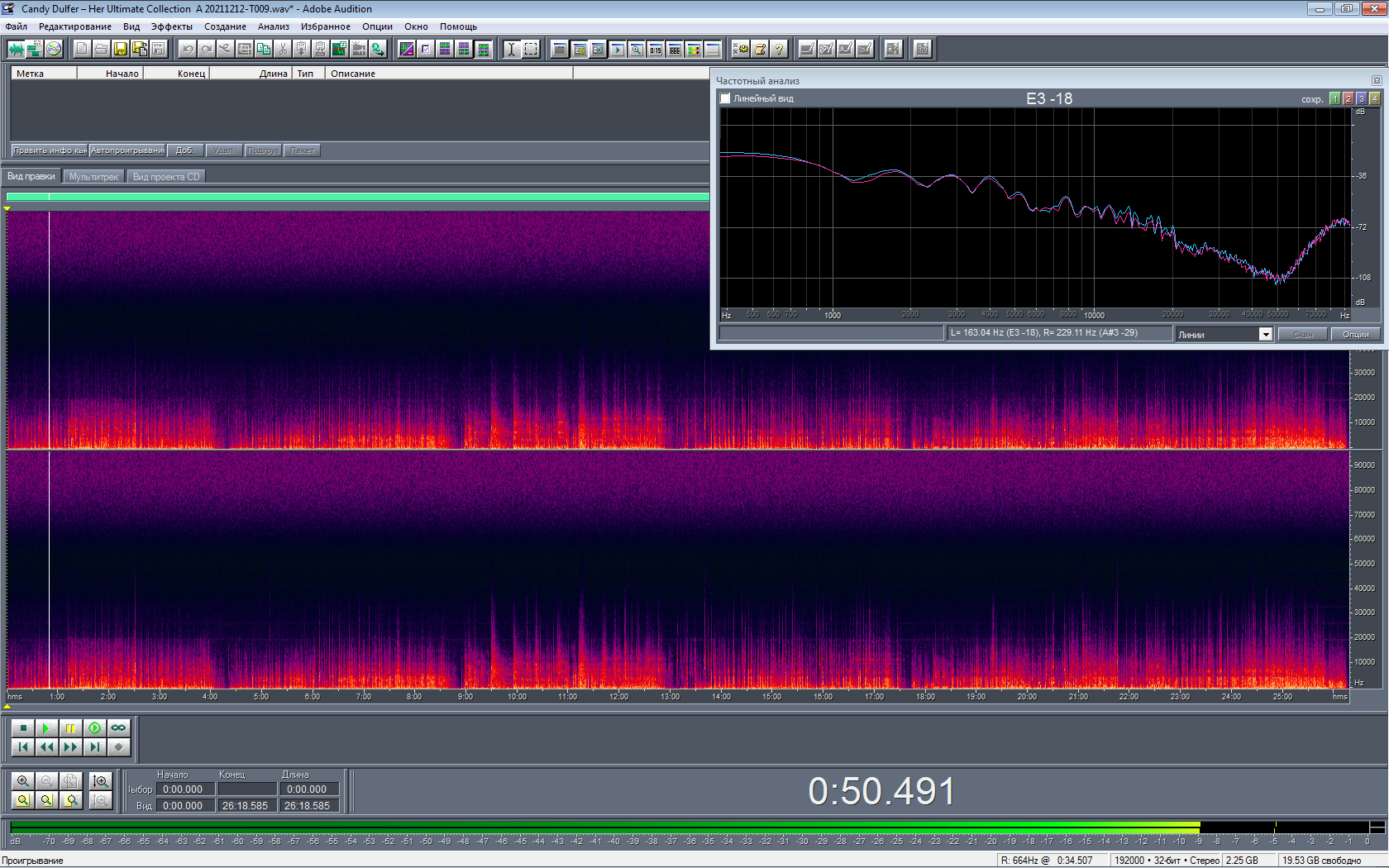Click the Скан button in analysis panel
This screenshot has height=868, width=1389.
click(1303, 334)
